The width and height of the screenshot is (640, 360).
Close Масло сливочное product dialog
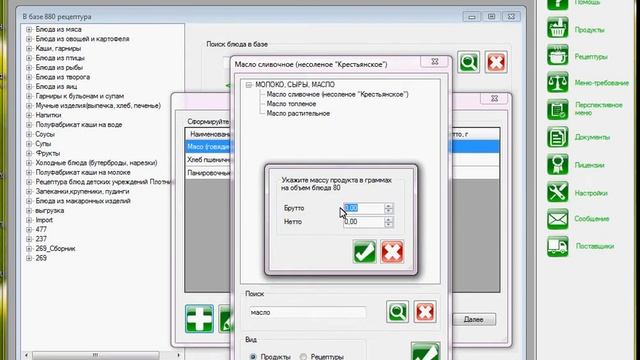click(x=435, y=62)
